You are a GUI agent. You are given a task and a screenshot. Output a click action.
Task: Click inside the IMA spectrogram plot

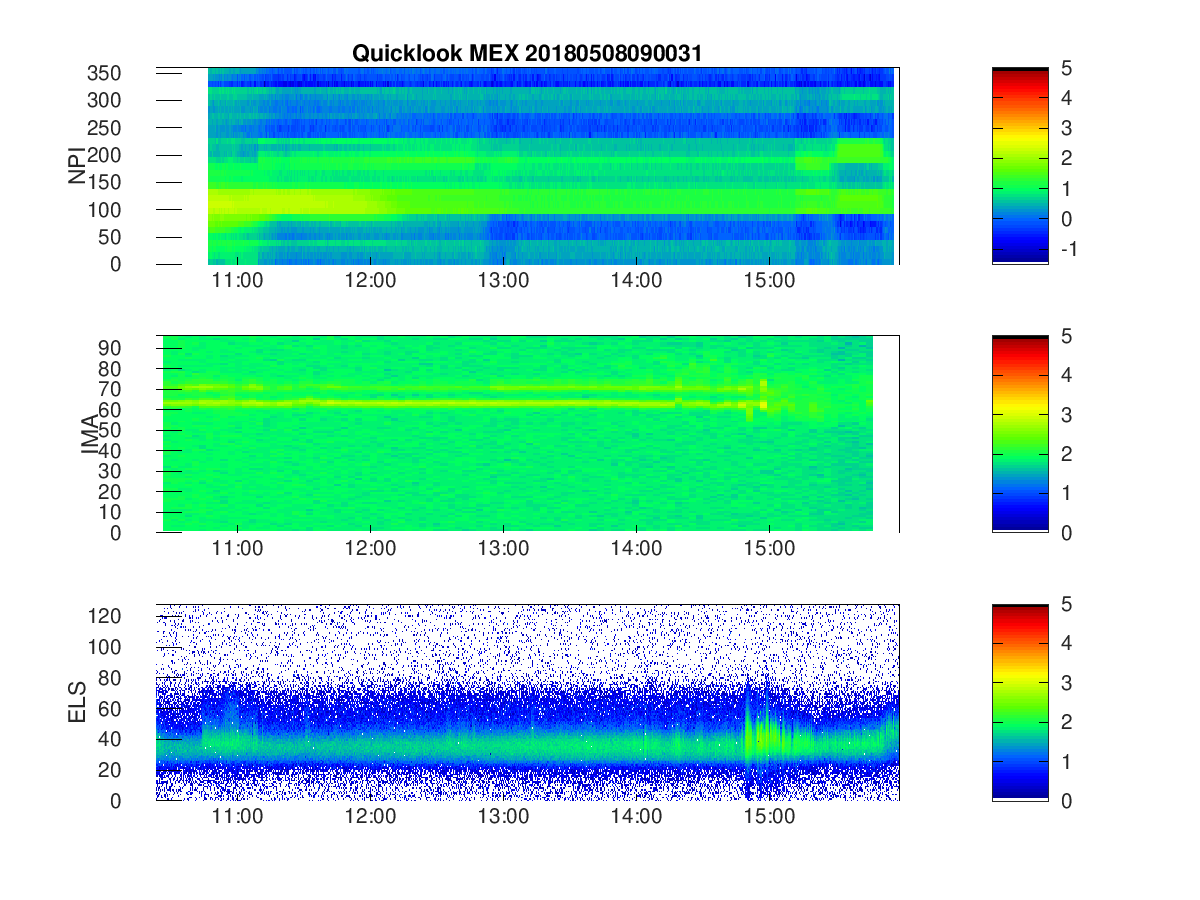527,434
